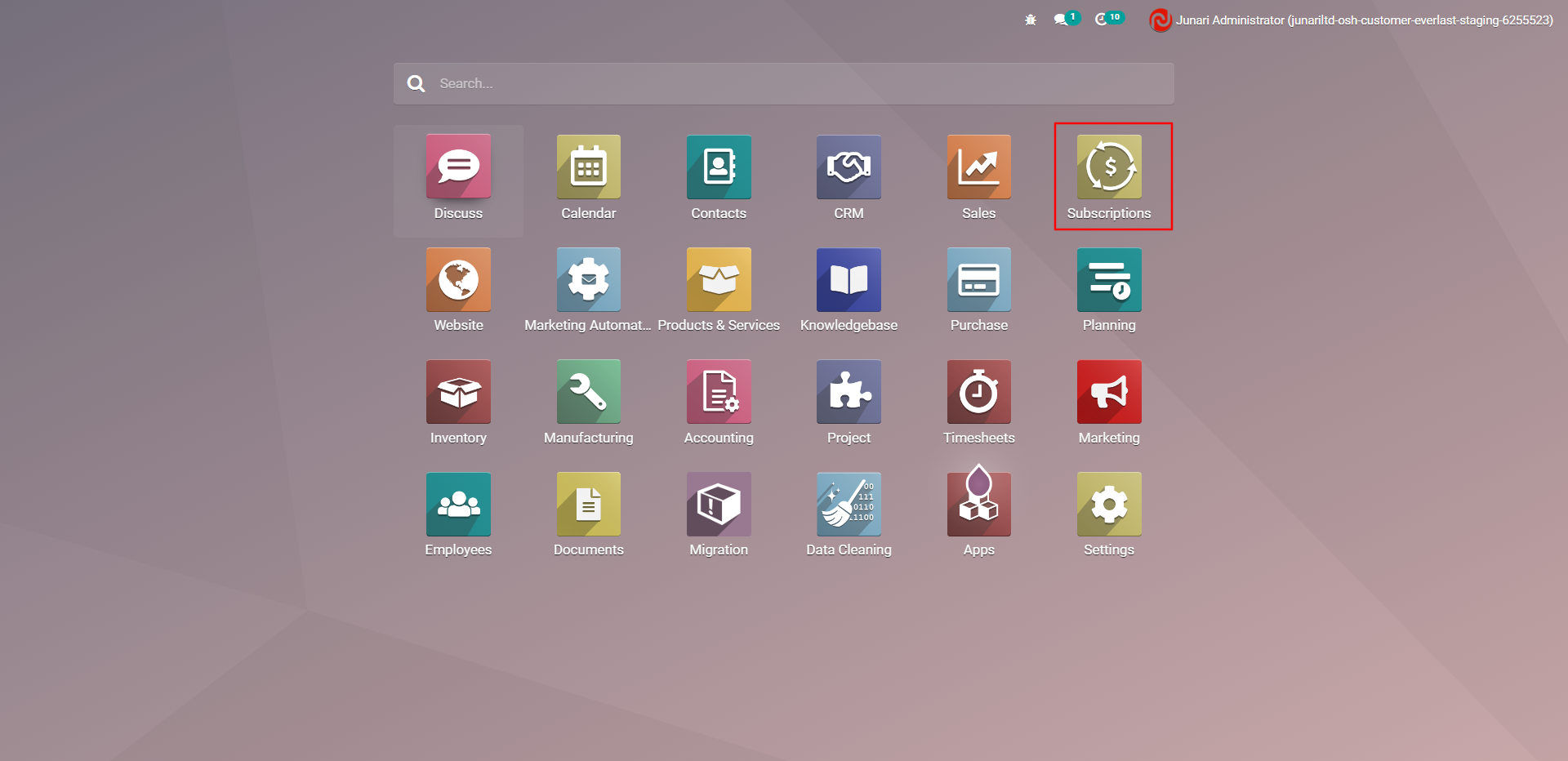Open the Timesheets stopwatch icon
Viewport: 1568px width, 761px height.
[978, 393]
